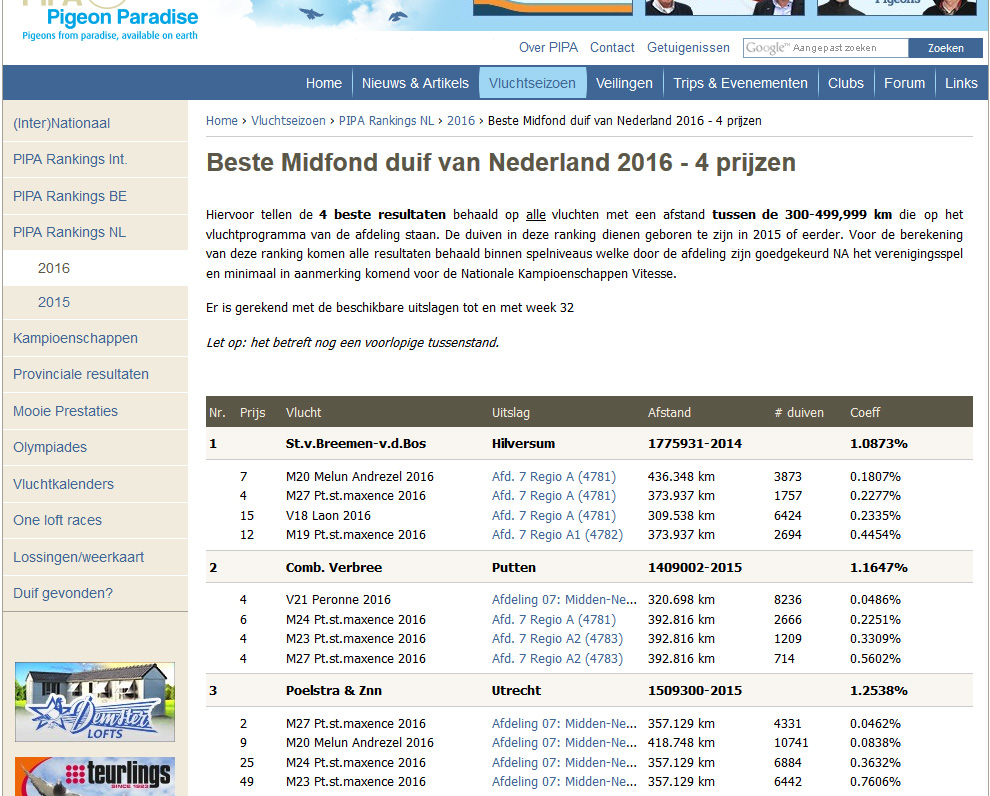This screenshot has height=796, width=990.
Task: Open Olympiades in the sidebar
Action: click(x=95, y=447)
